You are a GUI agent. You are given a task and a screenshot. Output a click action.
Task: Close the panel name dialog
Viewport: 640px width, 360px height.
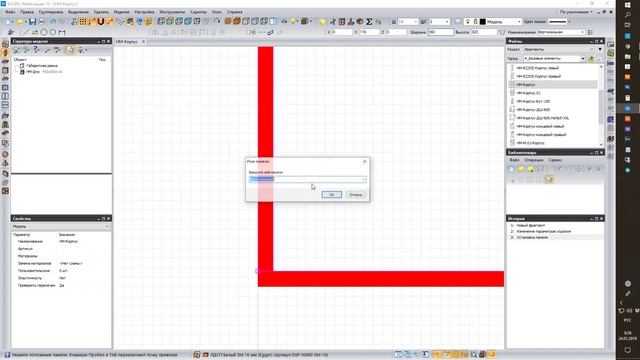364,162
